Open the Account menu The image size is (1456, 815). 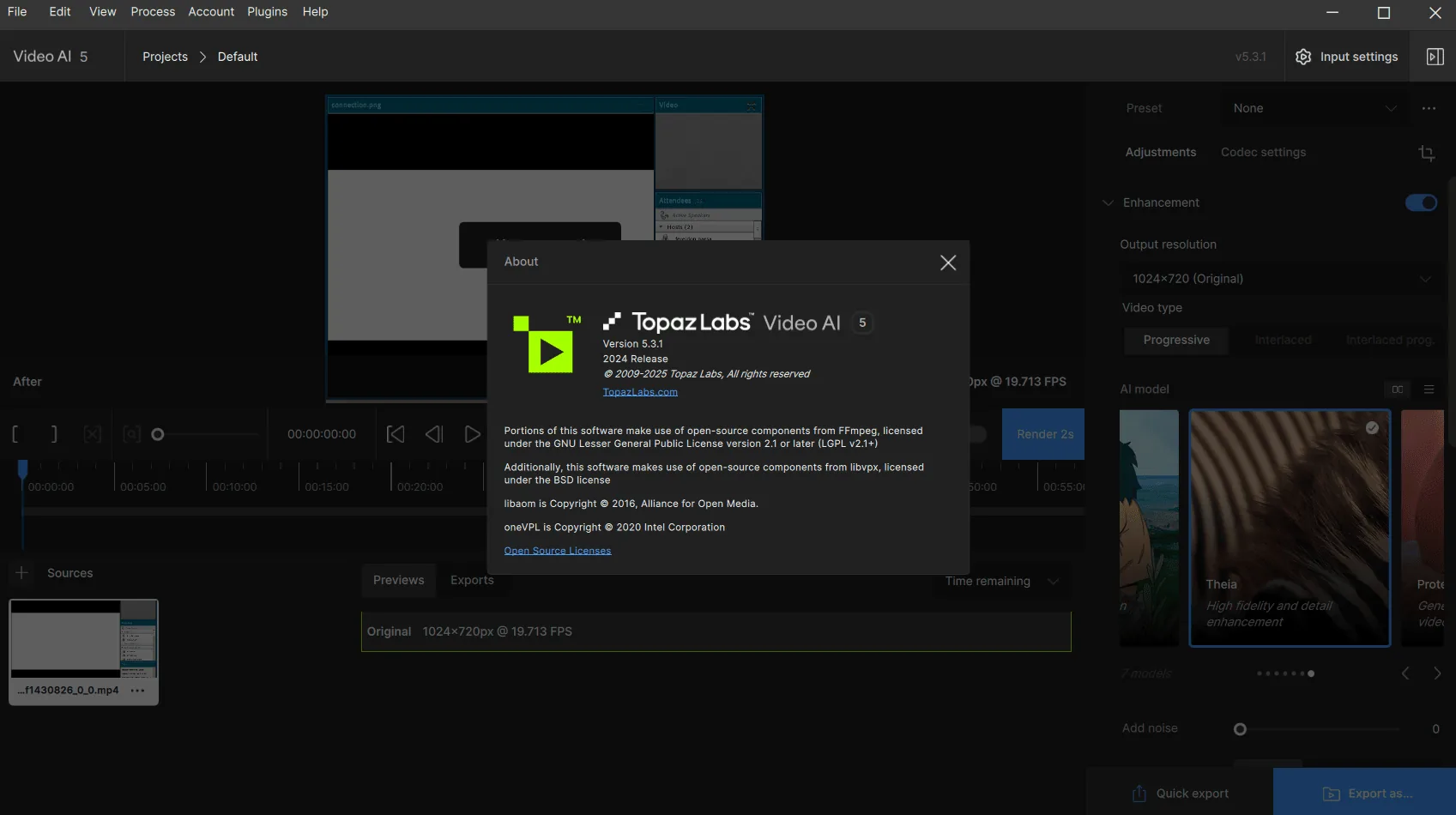tap(211, 12)
